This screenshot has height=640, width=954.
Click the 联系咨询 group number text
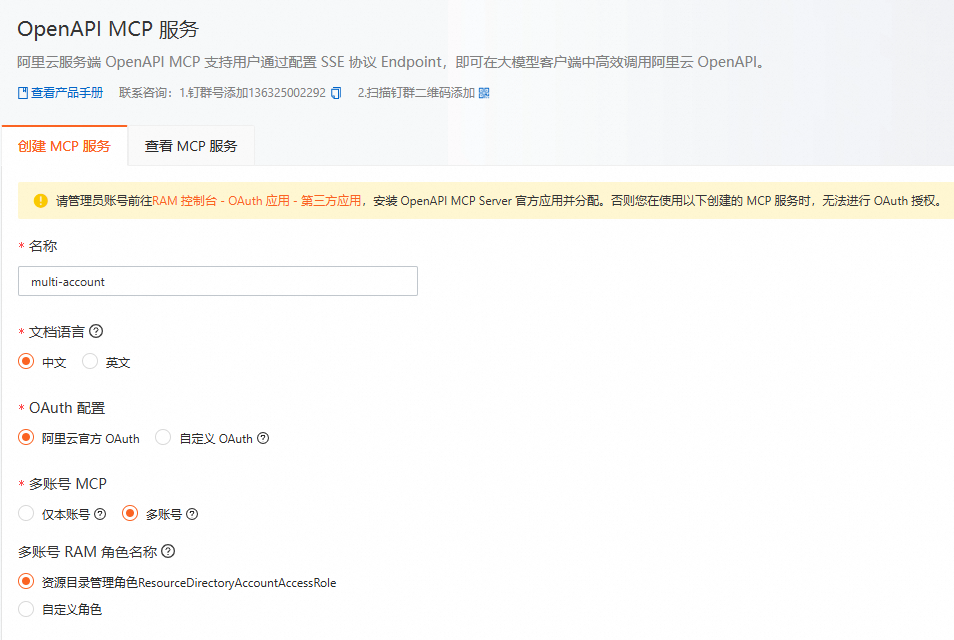tap(223, 93)
